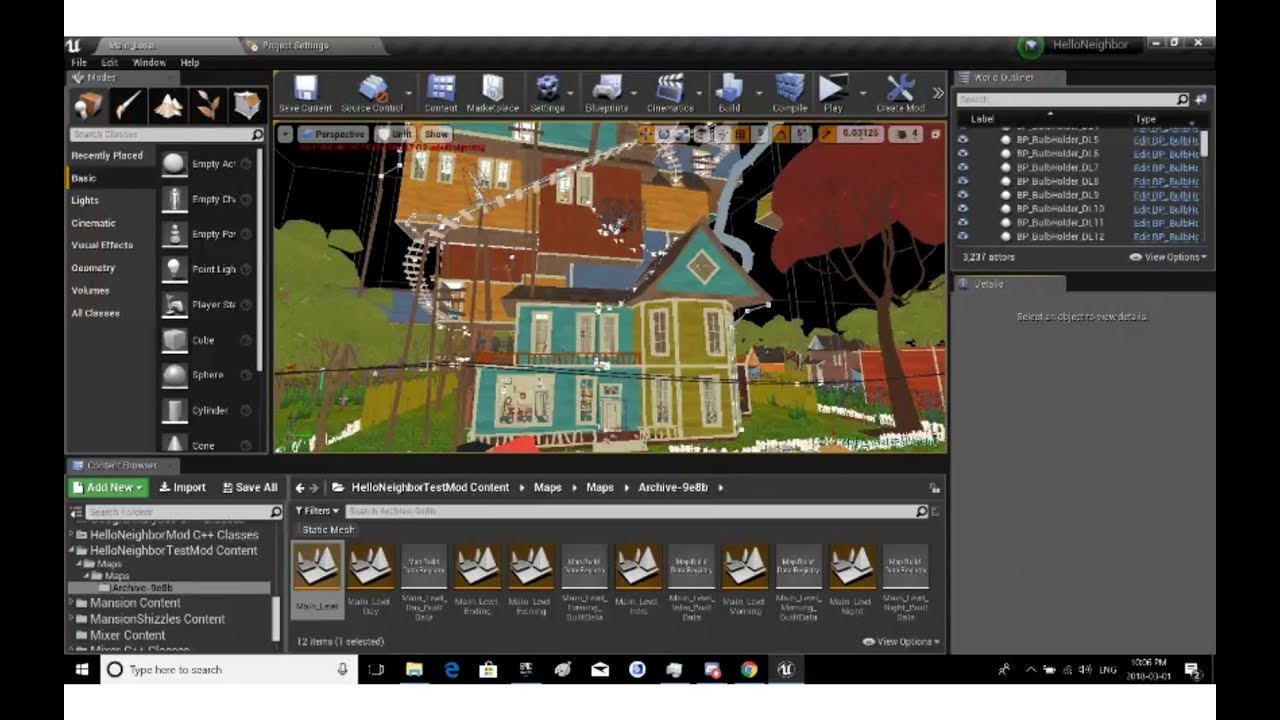Choose the Cylinder shape icon
Screen dimensions: 1280x720
[x=175, y=410]
